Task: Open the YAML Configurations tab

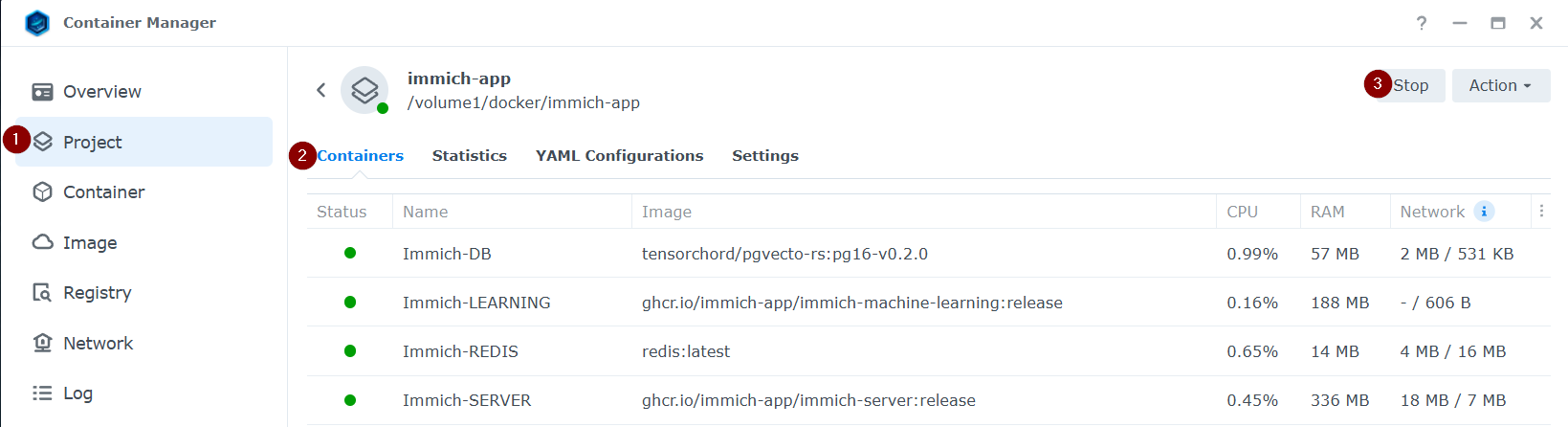Action: point(620,155)
